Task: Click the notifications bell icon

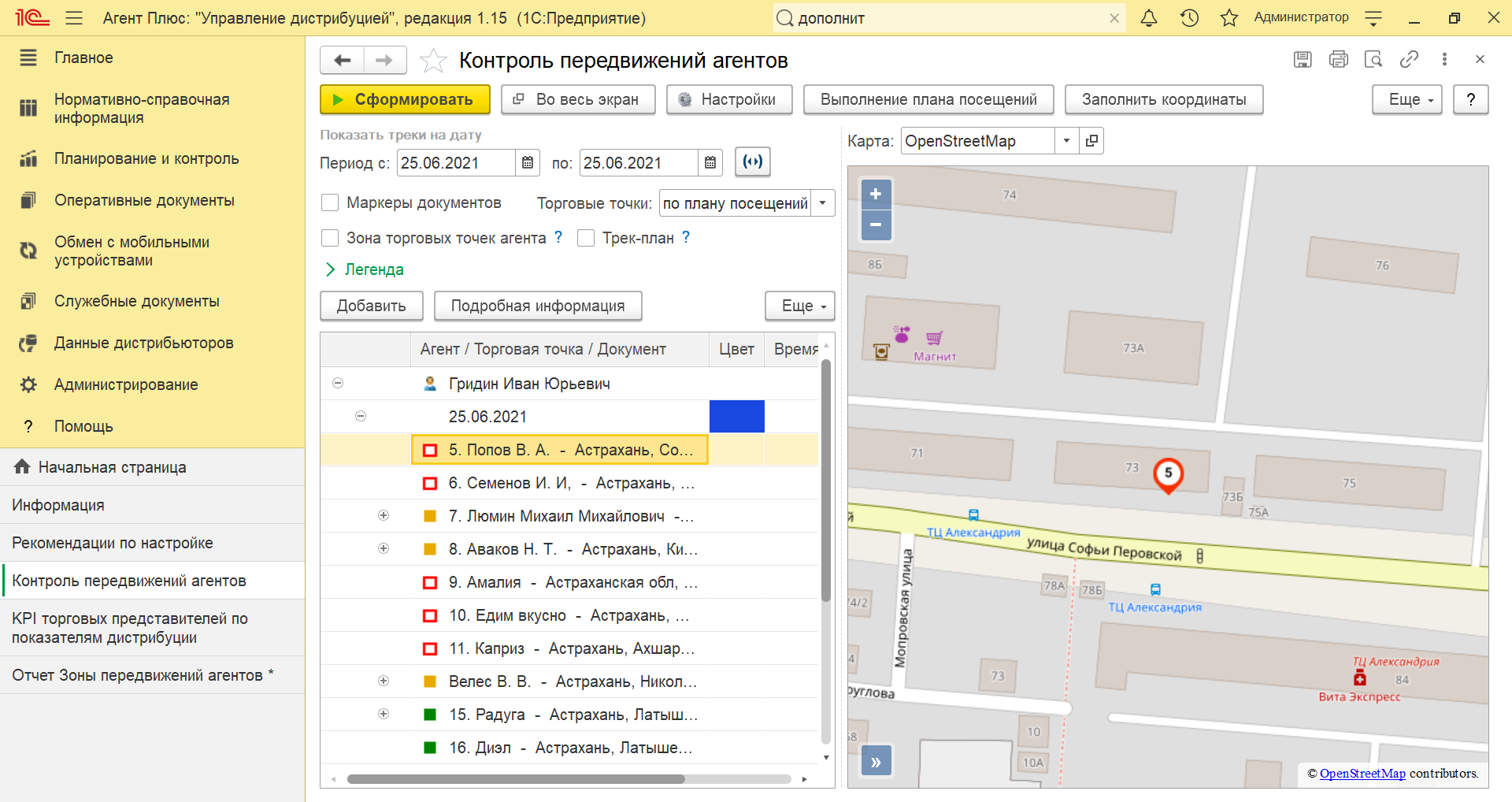Action: [1149, 17]
